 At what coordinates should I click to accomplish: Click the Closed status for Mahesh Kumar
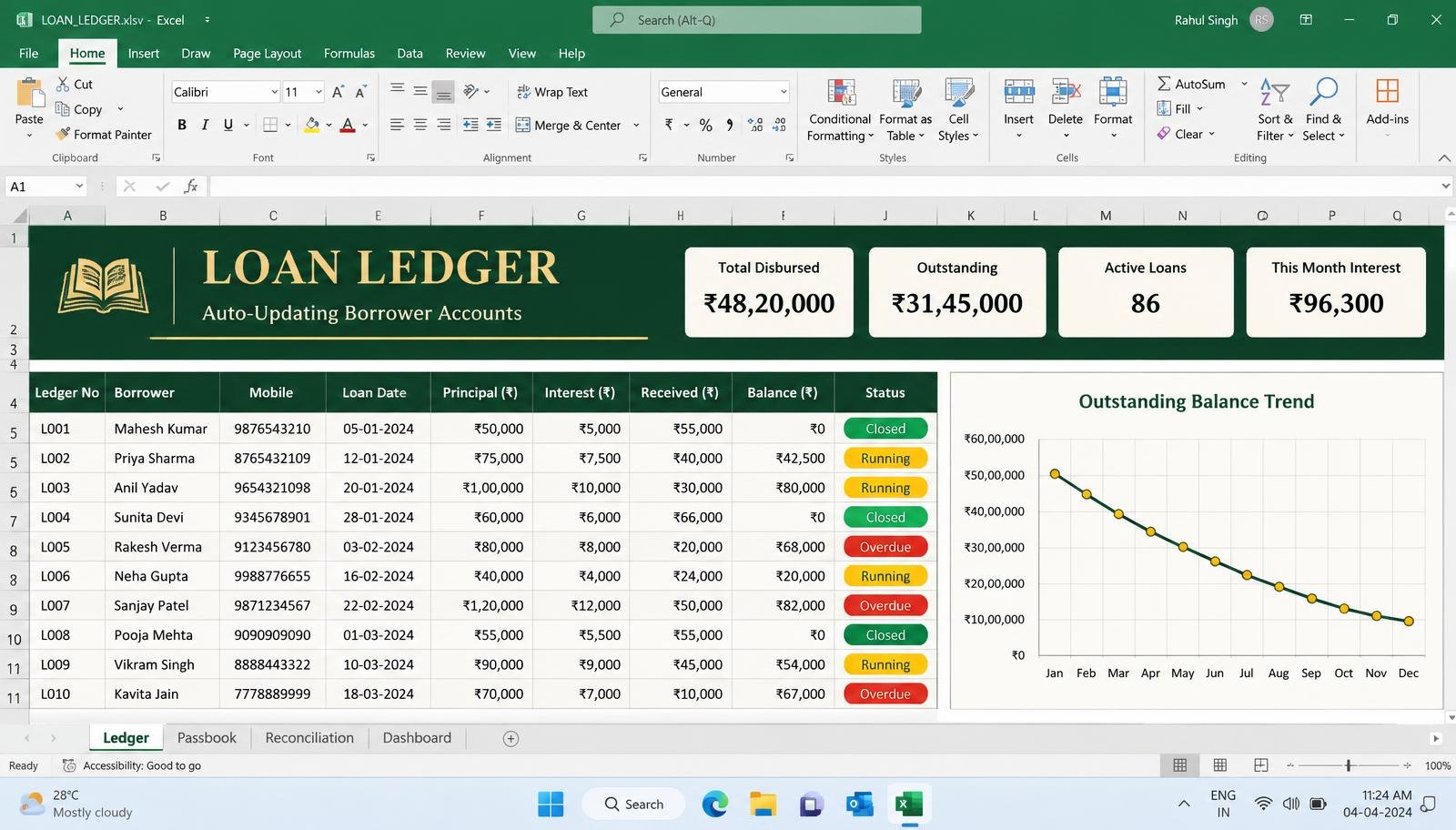point(885,429)
